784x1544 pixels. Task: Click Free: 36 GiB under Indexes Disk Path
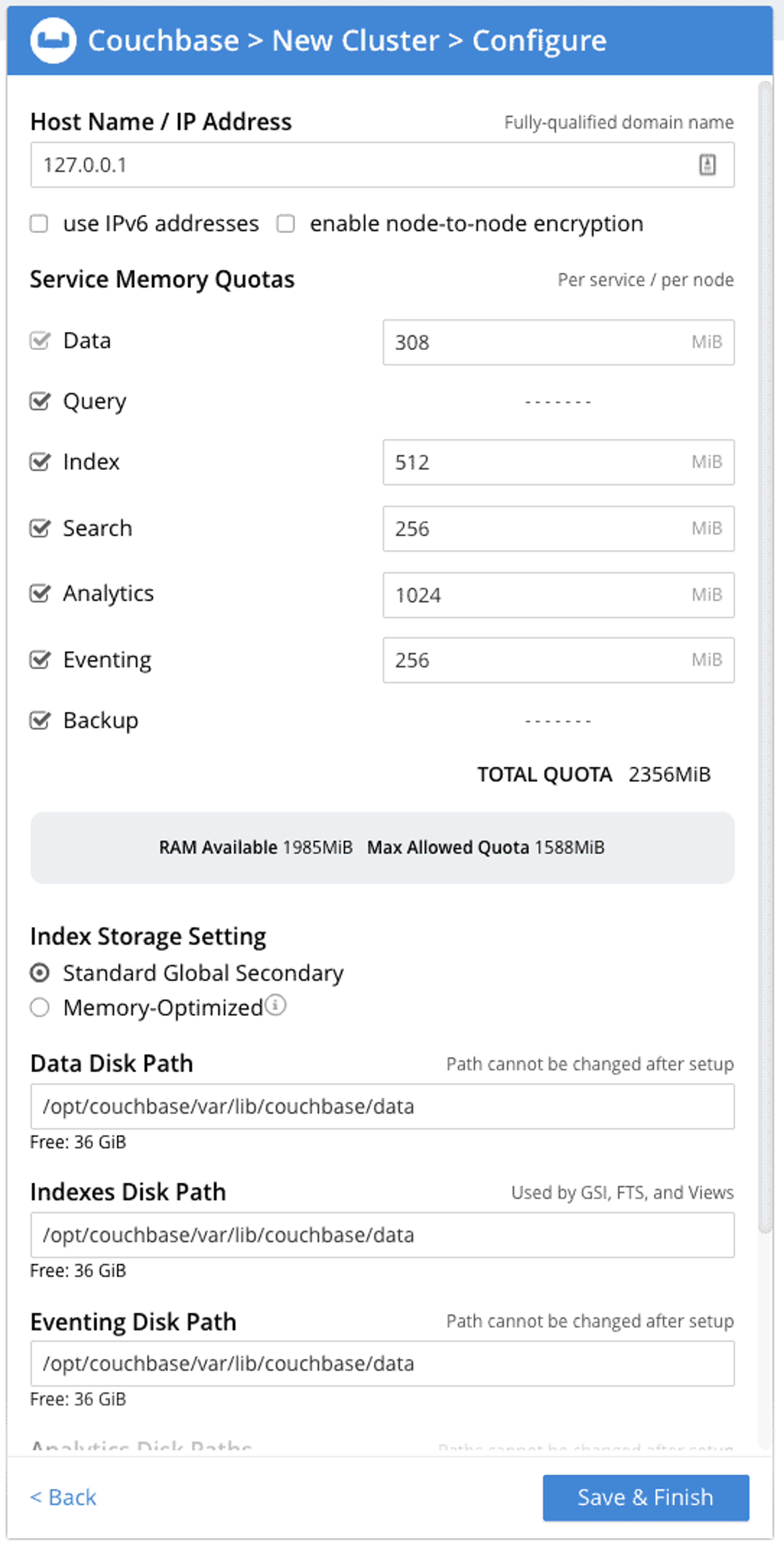click(78, 1271)
